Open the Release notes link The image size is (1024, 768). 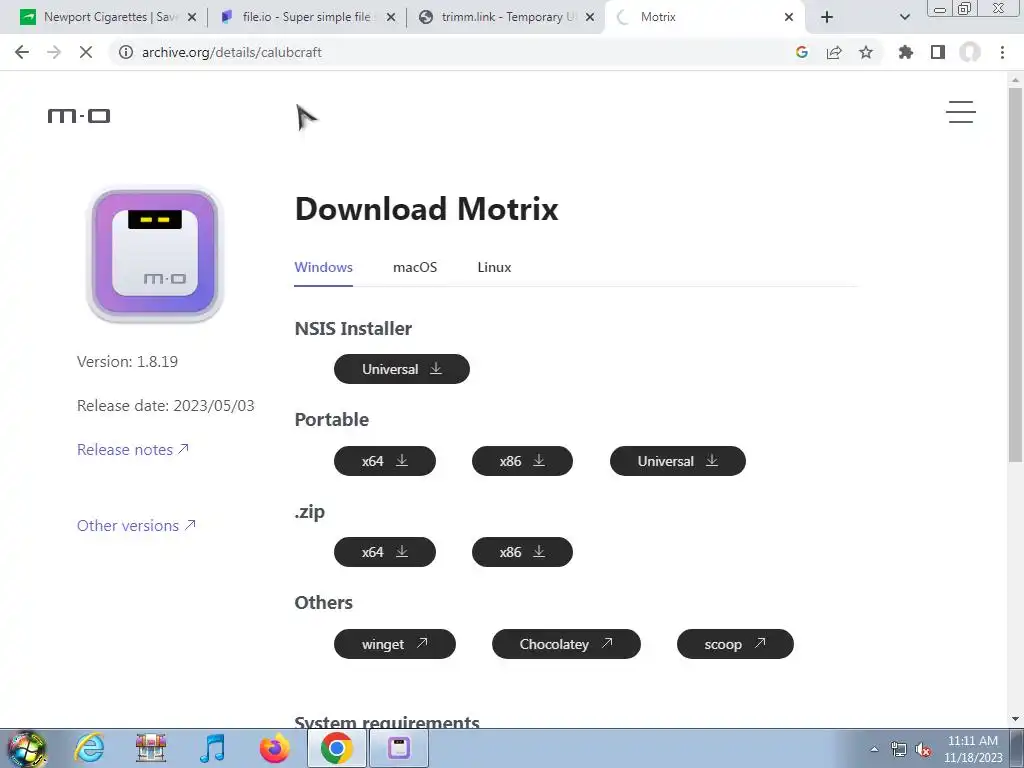click(x=133, y=449)
